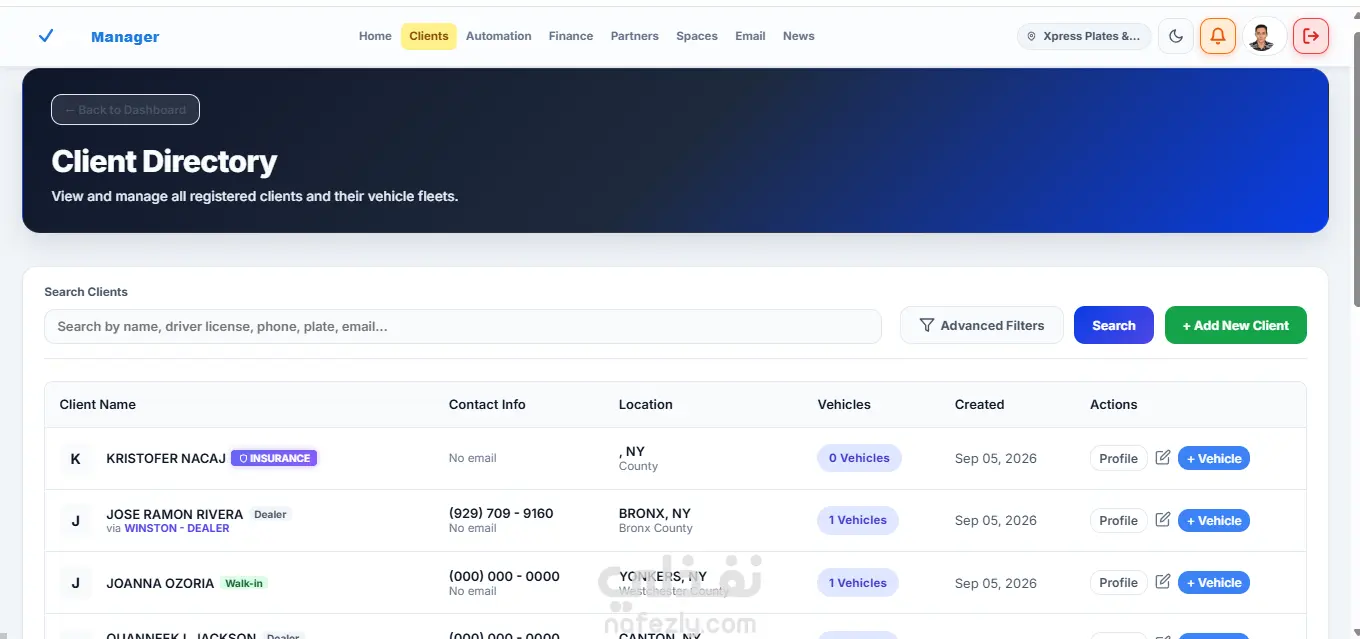Viewport: 1360px width, 639px height.
Task: Focus the Search Clients input field
Action: click(x=463, y=326)
